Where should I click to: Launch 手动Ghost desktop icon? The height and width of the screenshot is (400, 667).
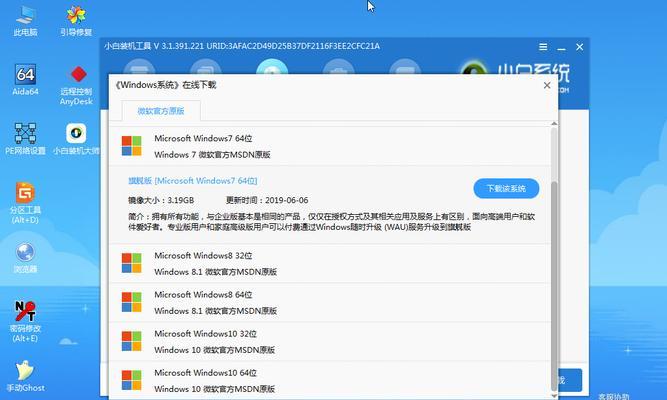[25, 376]
